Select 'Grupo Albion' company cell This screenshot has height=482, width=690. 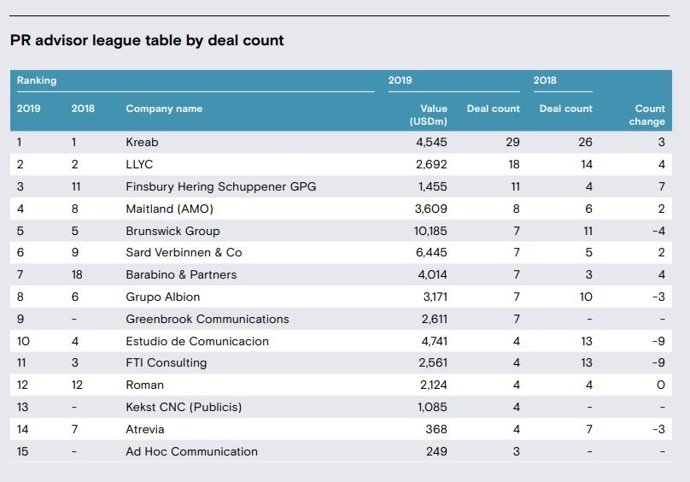click(x=163, y=297)
